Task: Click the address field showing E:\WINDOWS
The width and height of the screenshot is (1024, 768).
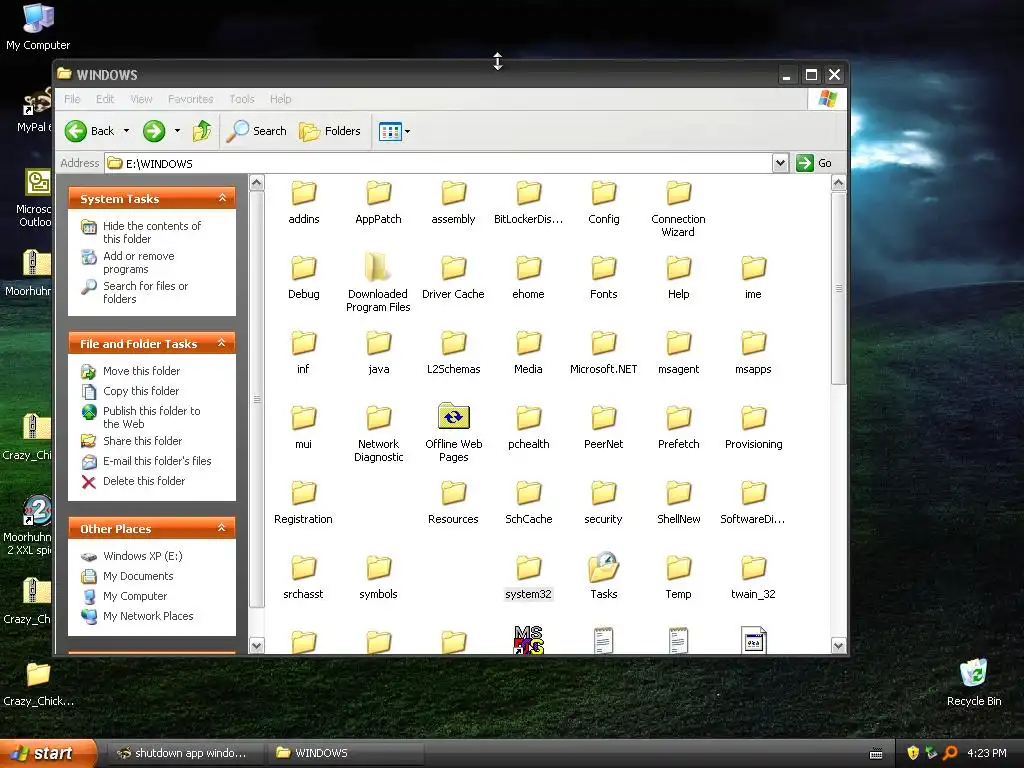Action: pyautogui.click(x=438, y=163)
